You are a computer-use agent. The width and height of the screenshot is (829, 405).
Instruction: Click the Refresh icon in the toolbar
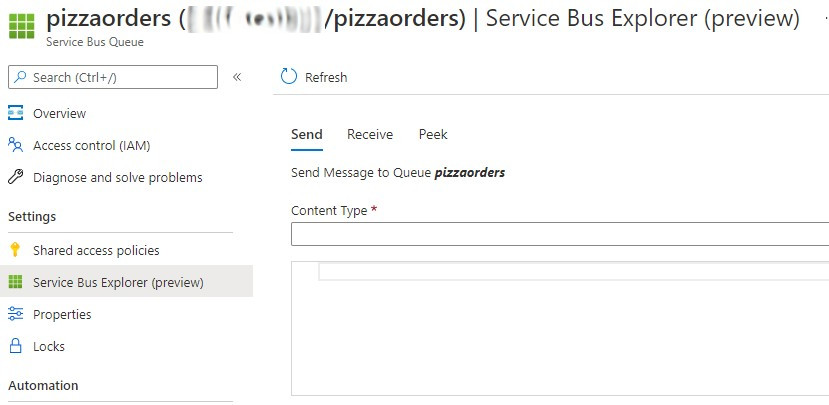289,77
